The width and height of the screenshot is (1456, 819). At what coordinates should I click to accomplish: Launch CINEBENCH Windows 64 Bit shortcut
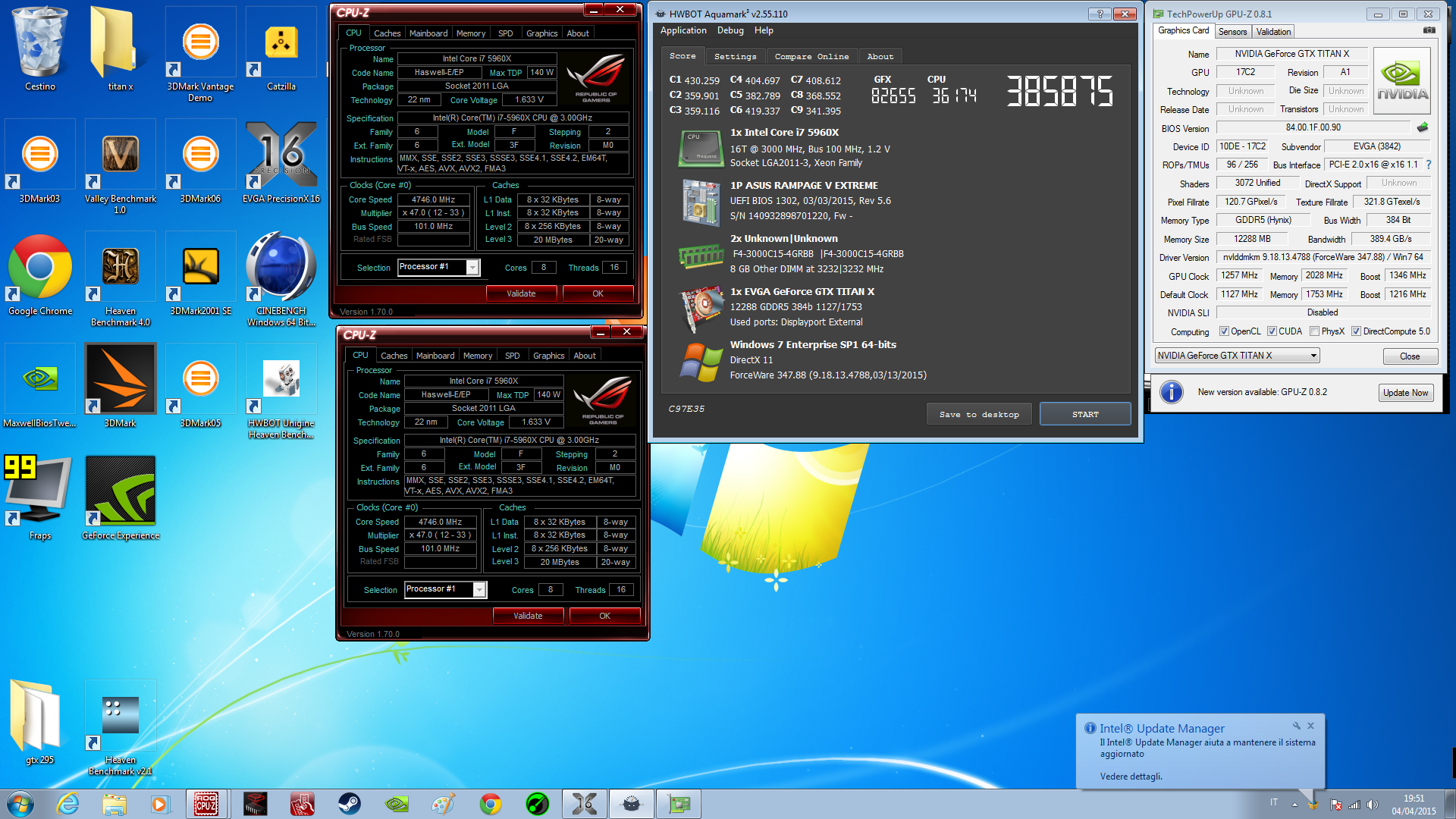click(281, 278)
